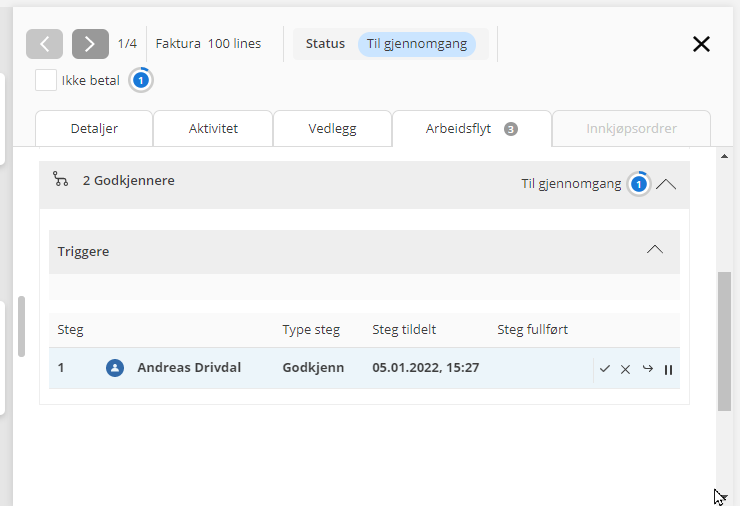Forward the approval step with arrow icon
The height and width of the screenshot is (506, 740).
coord(647,369)
